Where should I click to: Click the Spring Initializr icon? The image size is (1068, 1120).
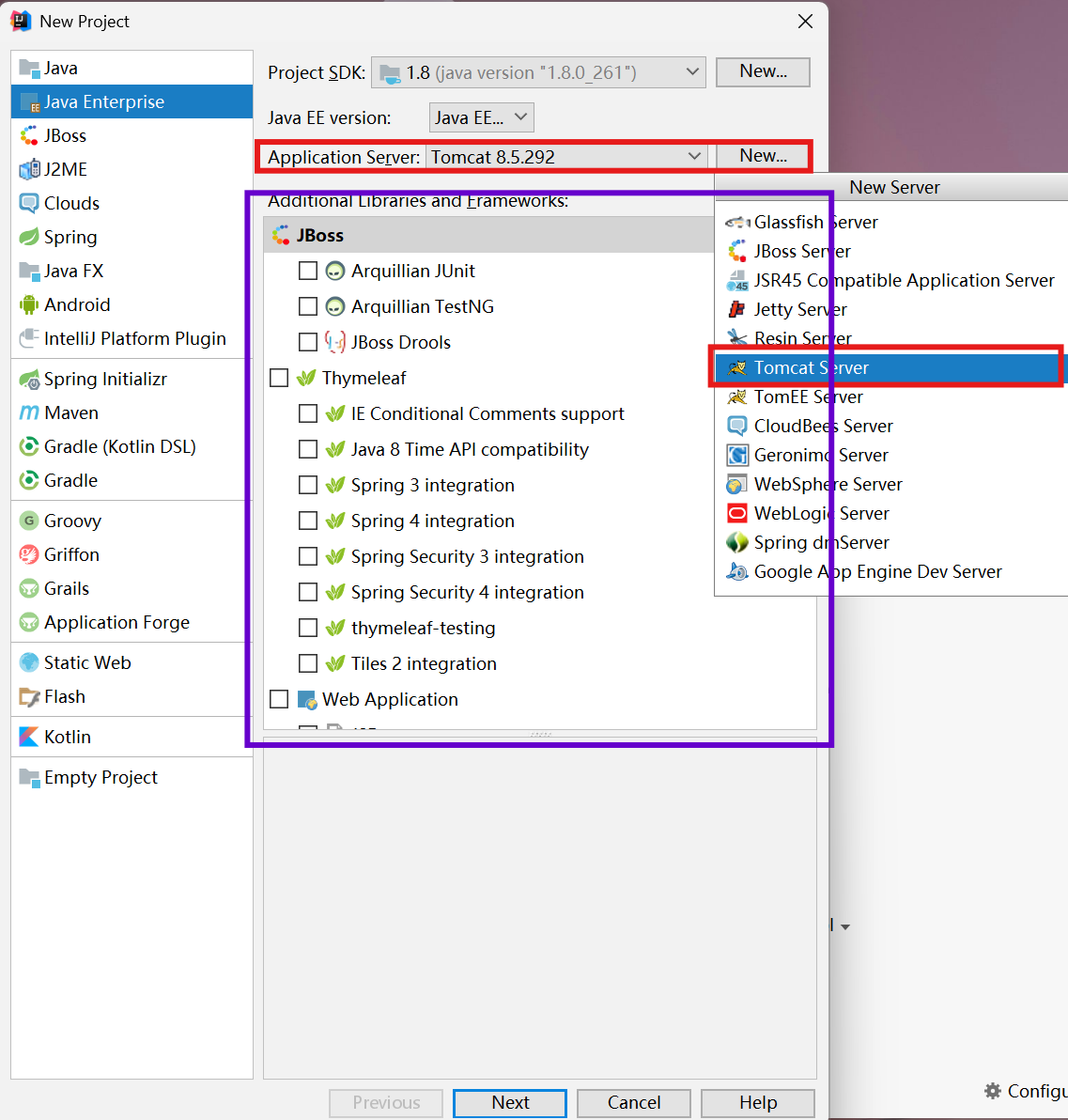tap(29, 380)
